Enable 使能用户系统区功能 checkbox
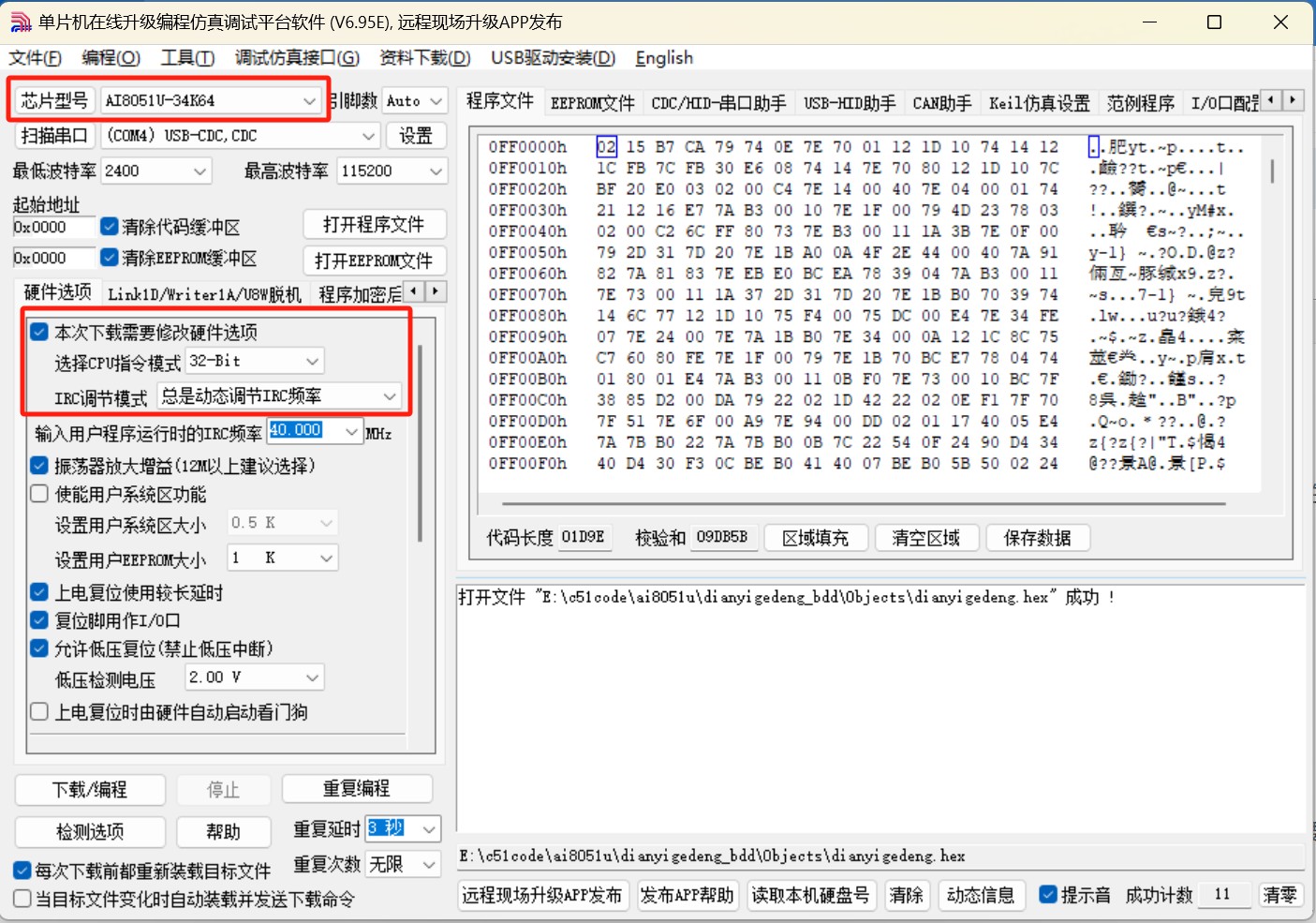Viewport: 1316px width, 923px height. point(39,494)
